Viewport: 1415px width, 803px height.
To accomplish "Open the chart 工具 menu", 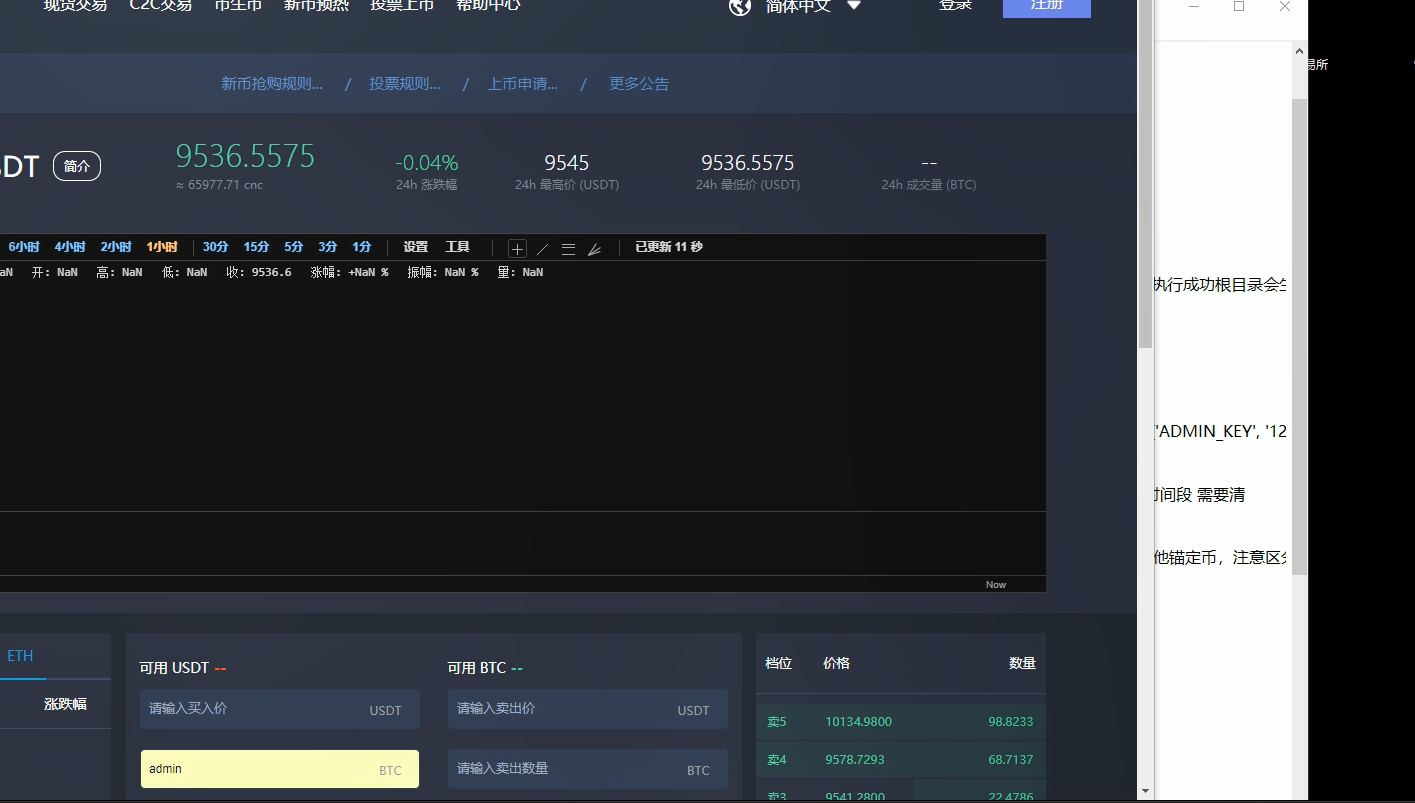I will [457, 247].
